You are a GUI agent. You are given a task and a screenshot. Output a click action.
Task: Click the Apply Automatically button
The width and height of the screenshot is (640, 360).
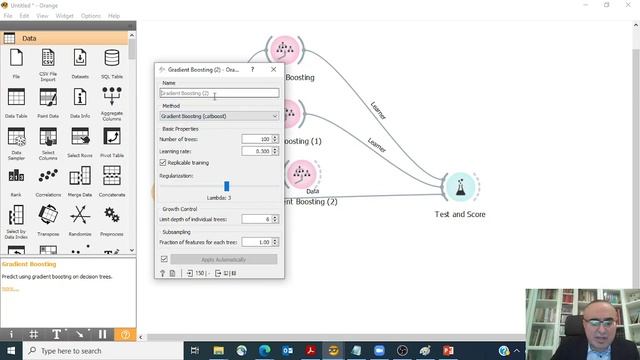224,260
